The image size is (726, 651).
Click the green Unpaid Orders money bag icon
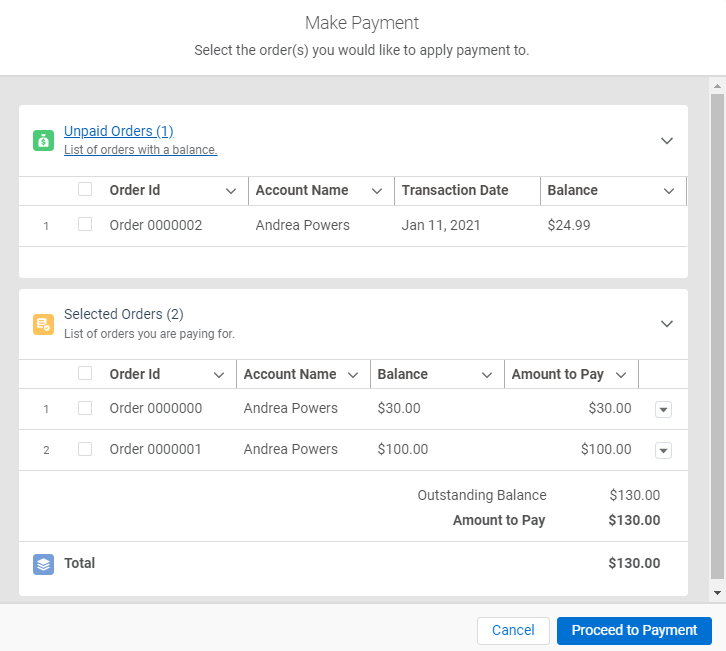pyautogui.click(x=43, y=140)
